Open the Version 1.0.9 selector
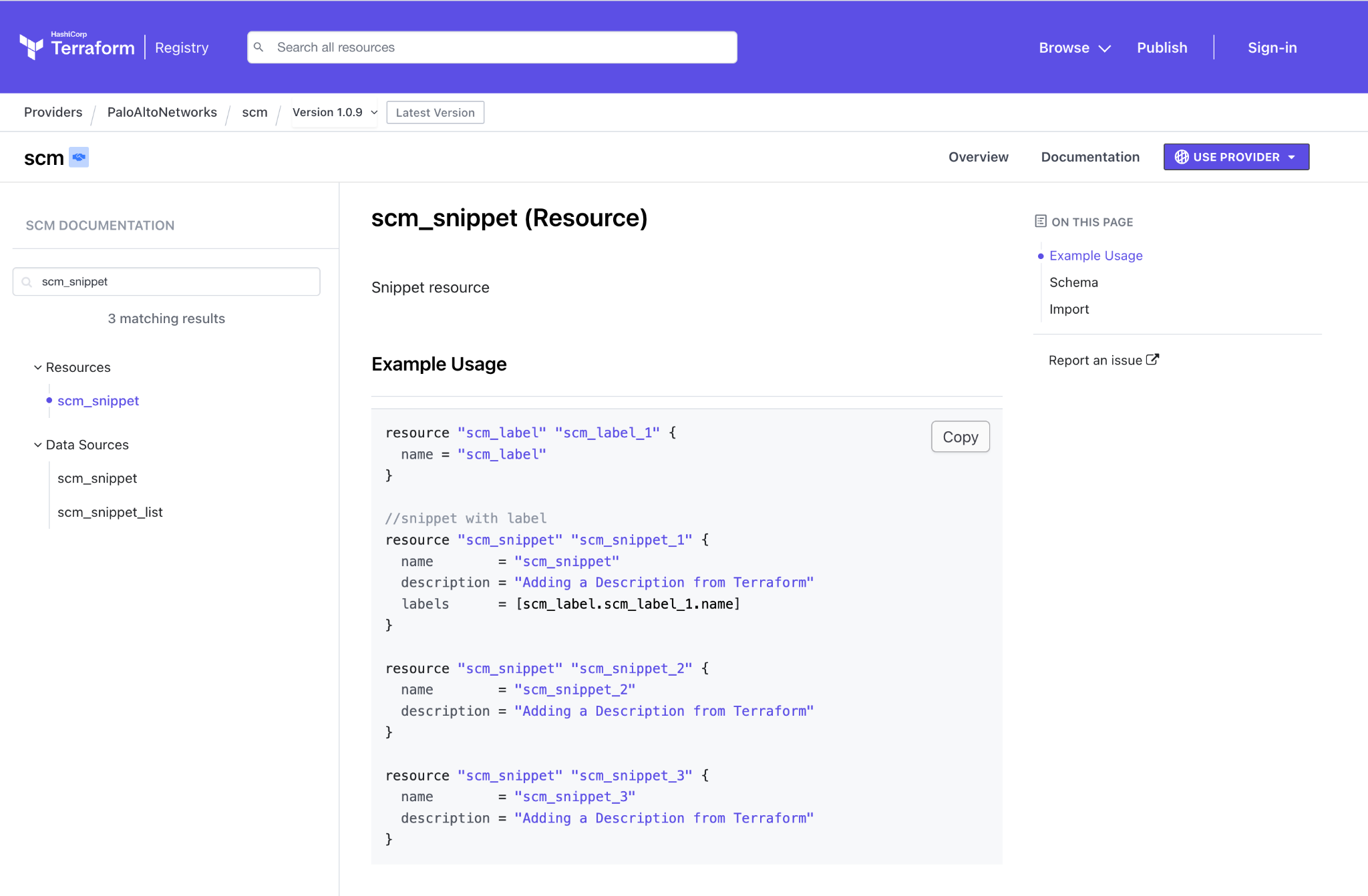Viewport: 1368px width, 896px height. click(335, 112)
